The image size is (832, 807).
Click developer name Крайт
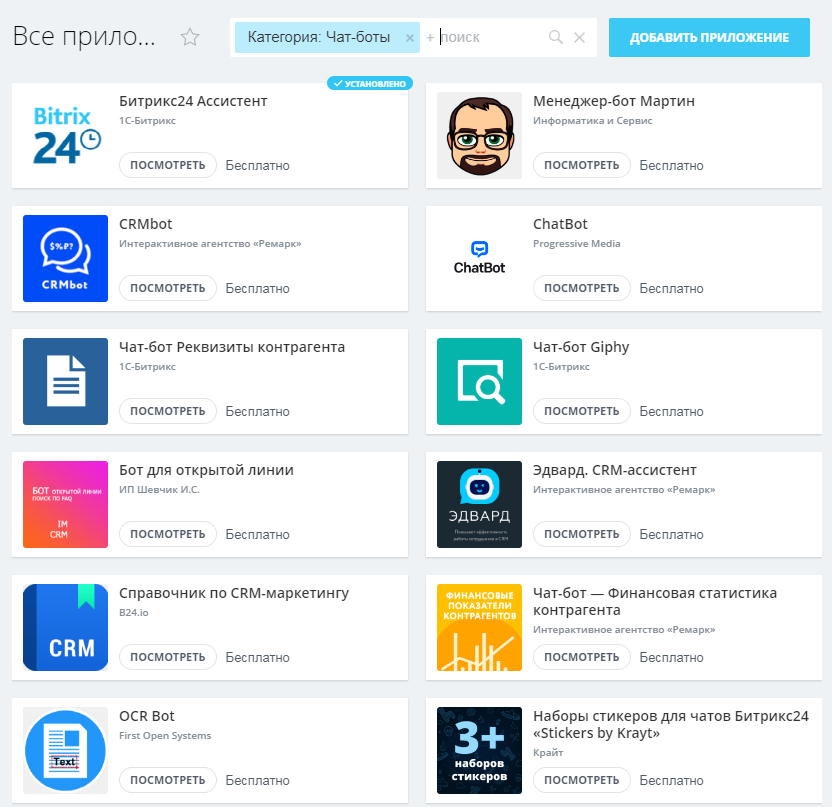(548, 753)
